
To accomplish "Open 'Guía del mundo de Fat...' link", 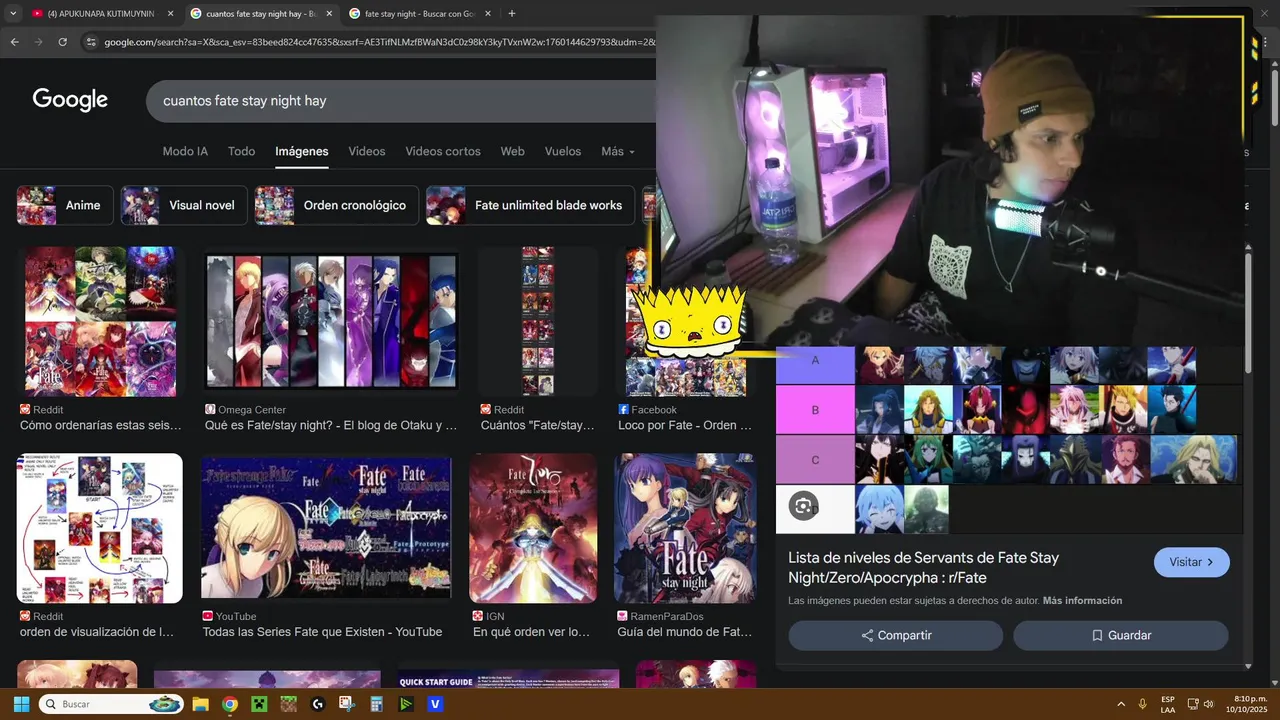I will pyautogui.click(x=685, y=632).
